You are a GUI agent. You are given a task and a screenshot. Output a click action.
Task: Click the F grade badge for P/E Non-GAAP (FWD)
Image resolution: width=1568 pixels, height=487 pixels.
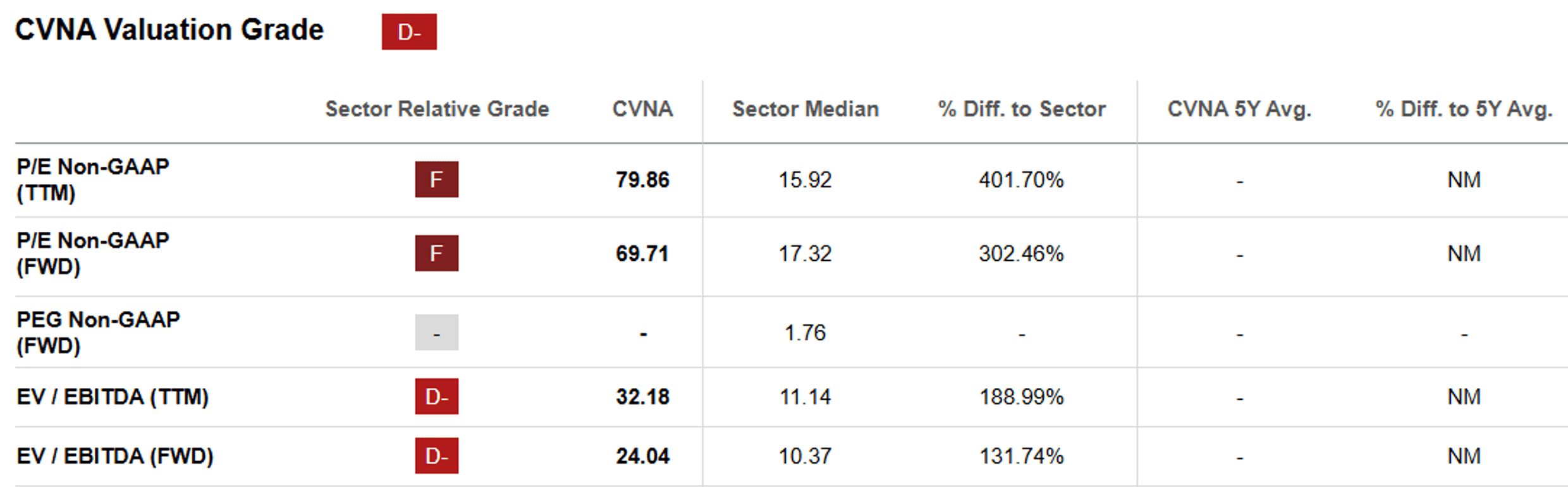(x=436, y=253)
